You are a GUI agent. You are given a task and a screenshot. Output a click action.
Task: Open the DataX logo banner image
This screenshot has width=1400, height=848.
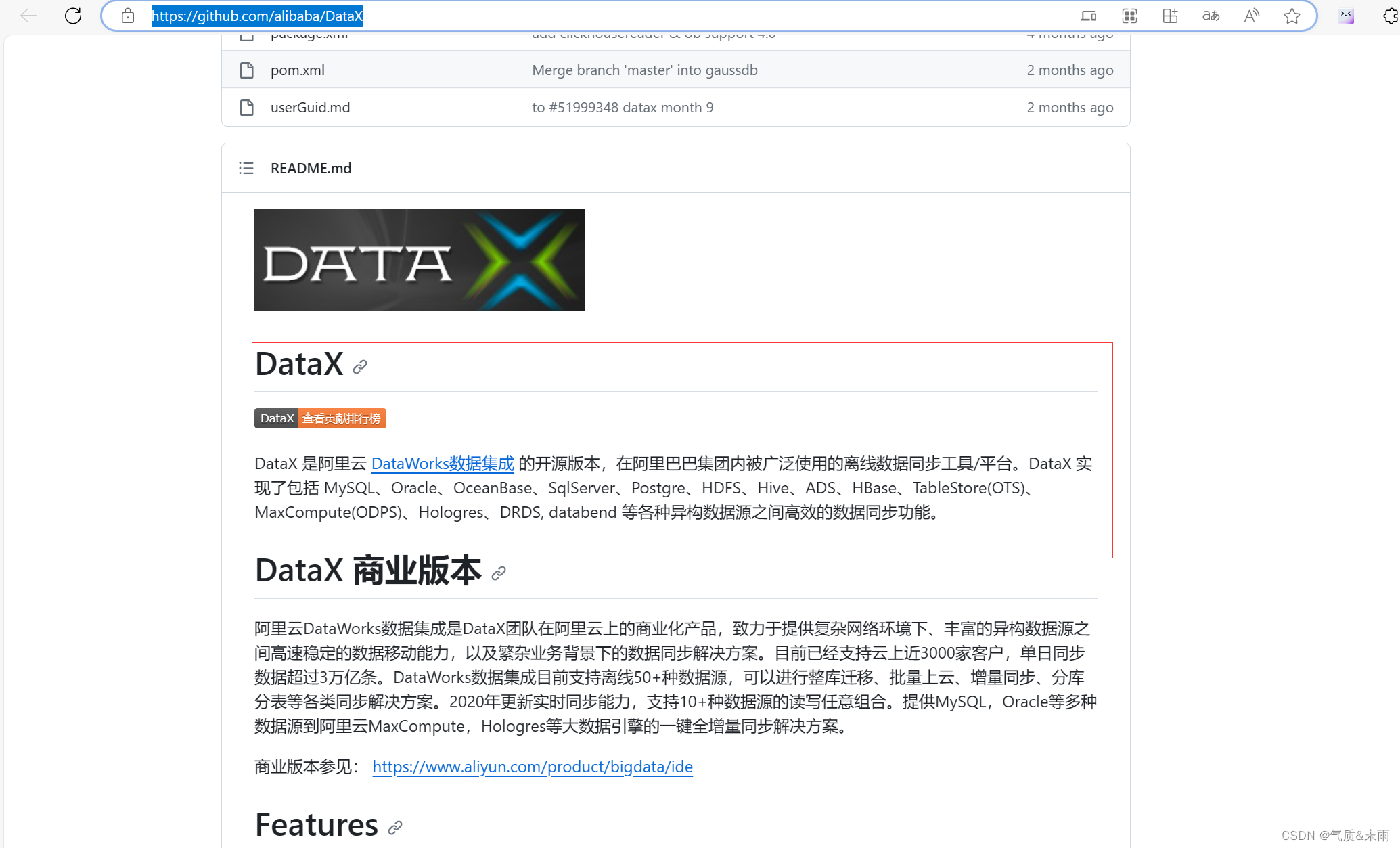(x=420, y=260)
